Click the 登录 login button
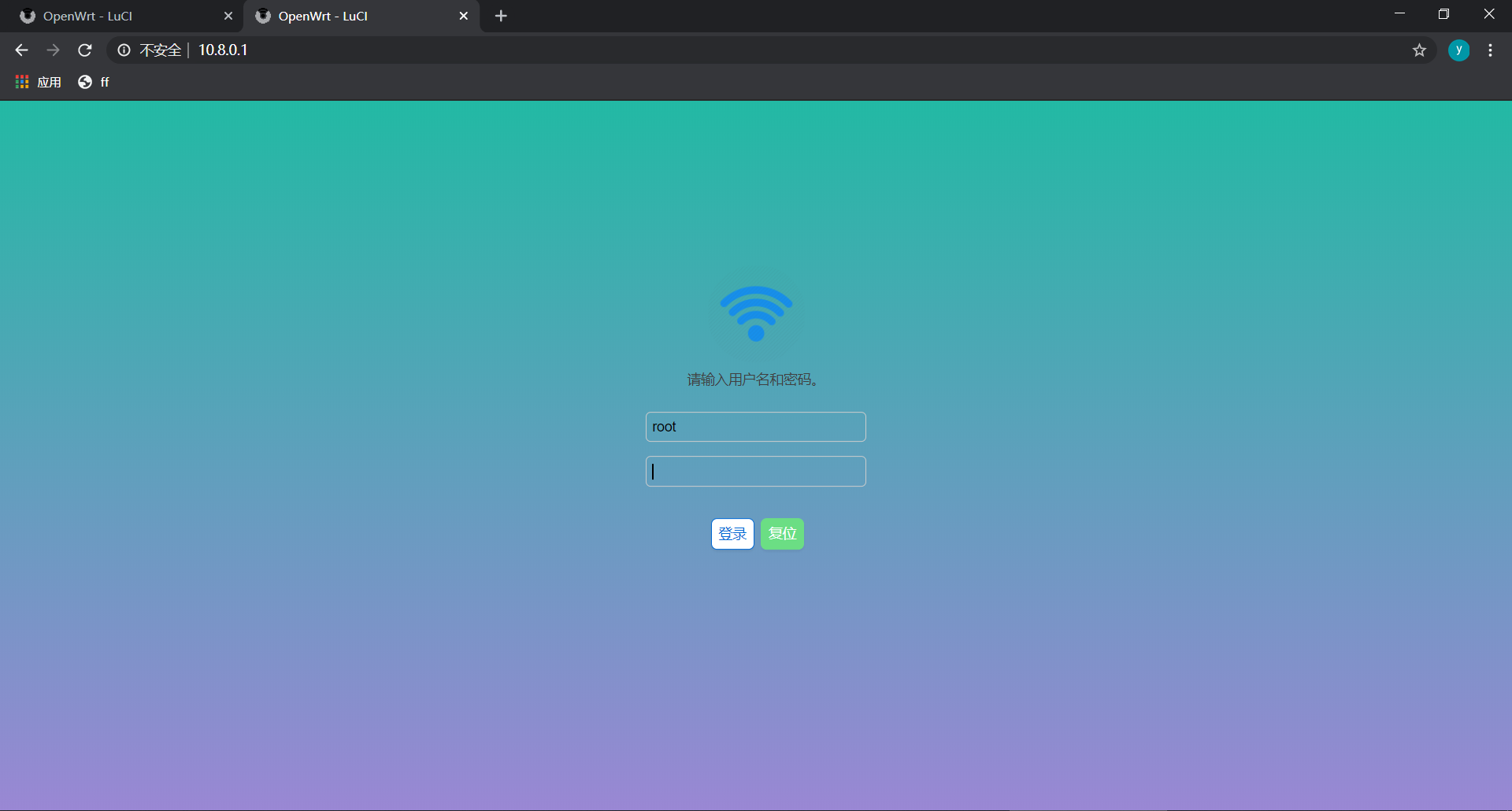Image resolution: width=1512 pixels, height=811 pixels. point(732,534)
